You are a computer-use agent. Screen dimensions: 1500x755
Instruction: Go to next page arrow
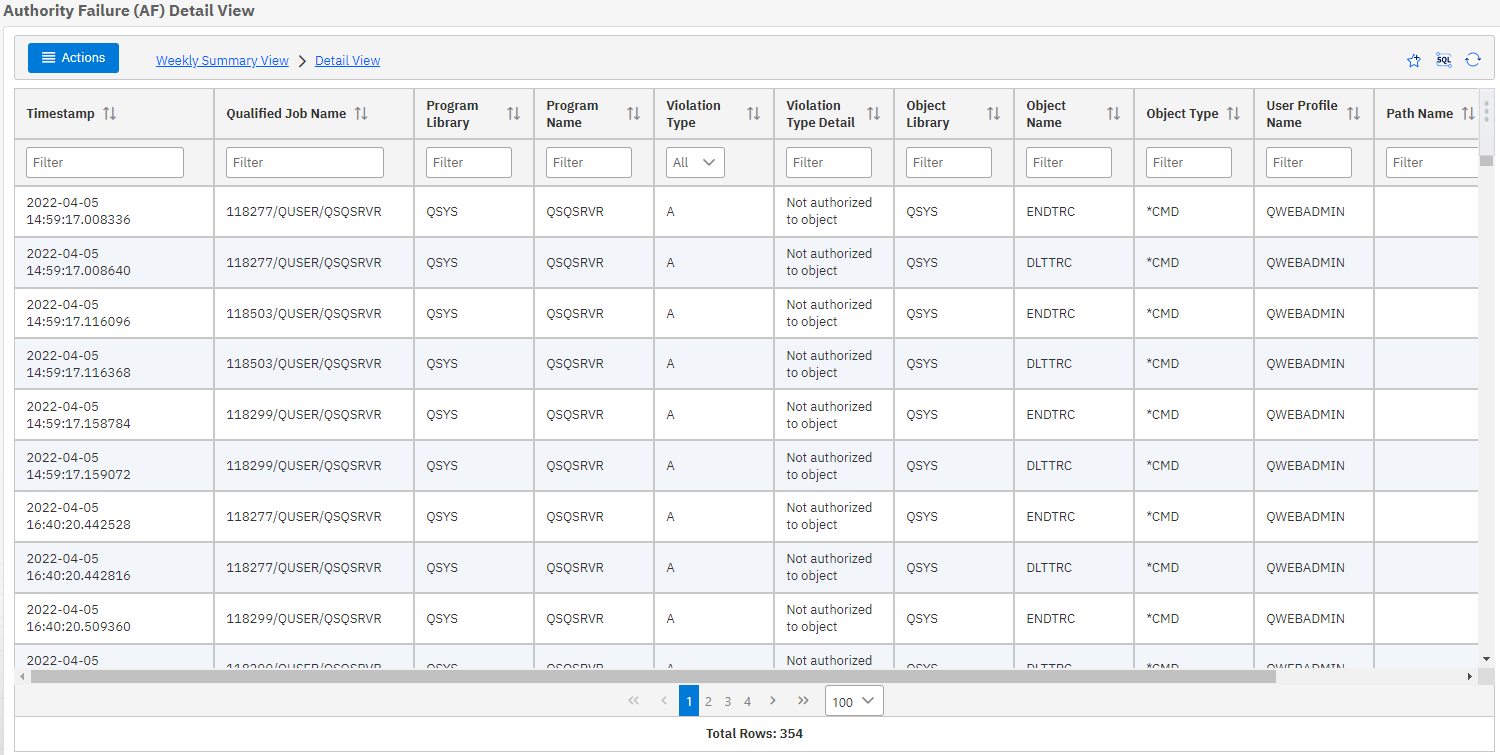point(772,701)
